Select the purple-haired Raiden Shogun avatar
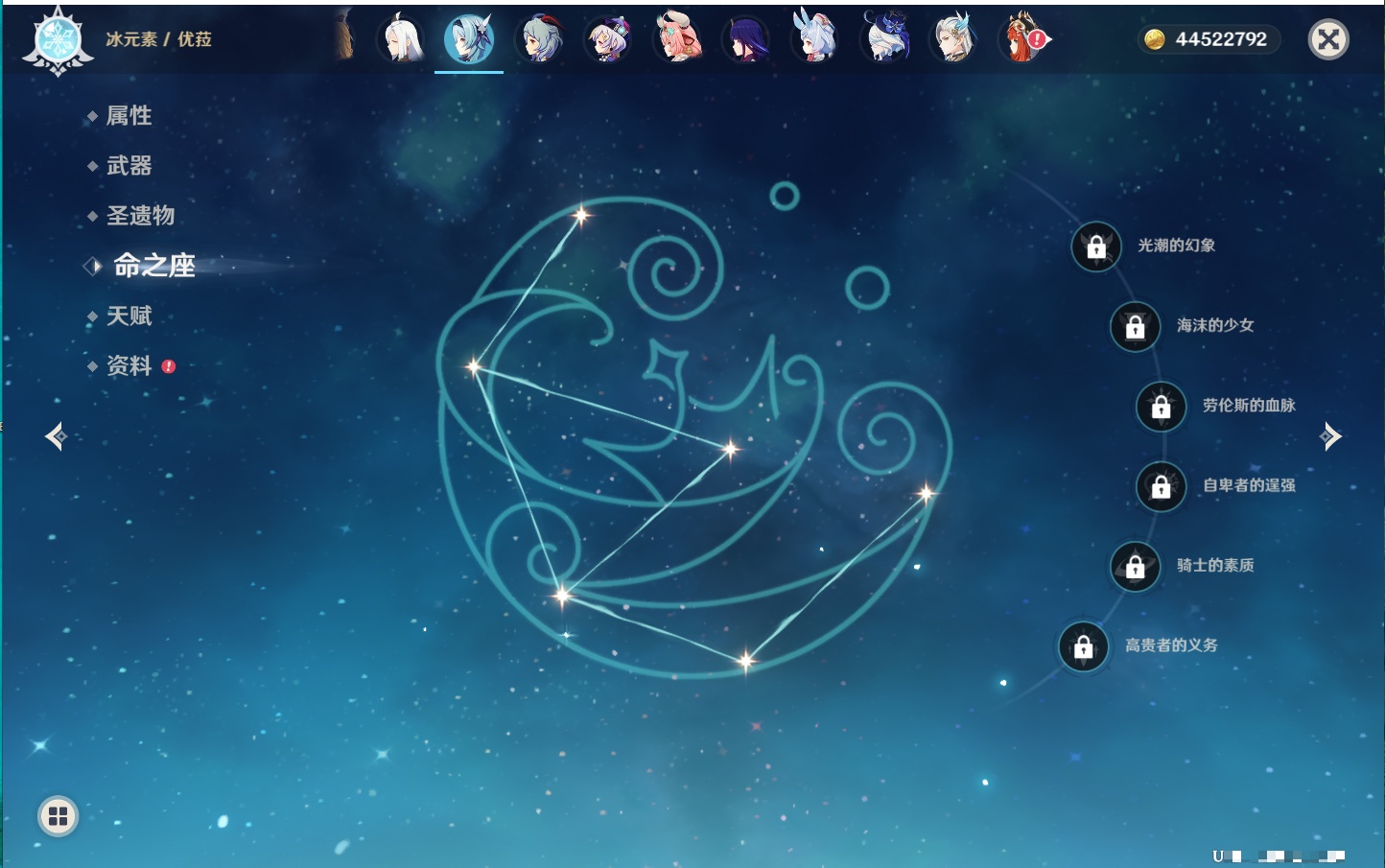Image resolution: width=1385 pixels, height=868 pixels. coord(745,39)
